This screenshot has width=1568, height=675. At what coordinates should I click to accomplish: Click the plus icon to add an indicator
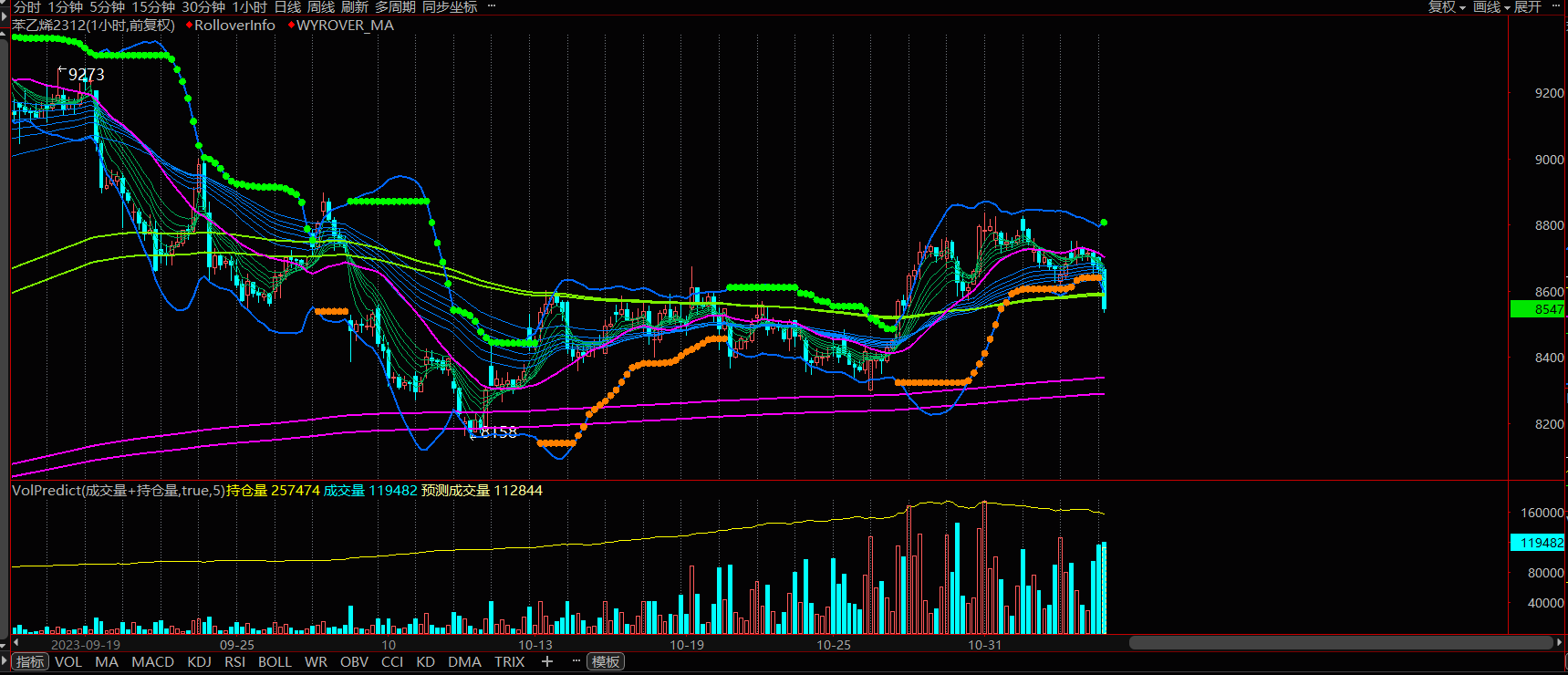[x=547, y=662]
